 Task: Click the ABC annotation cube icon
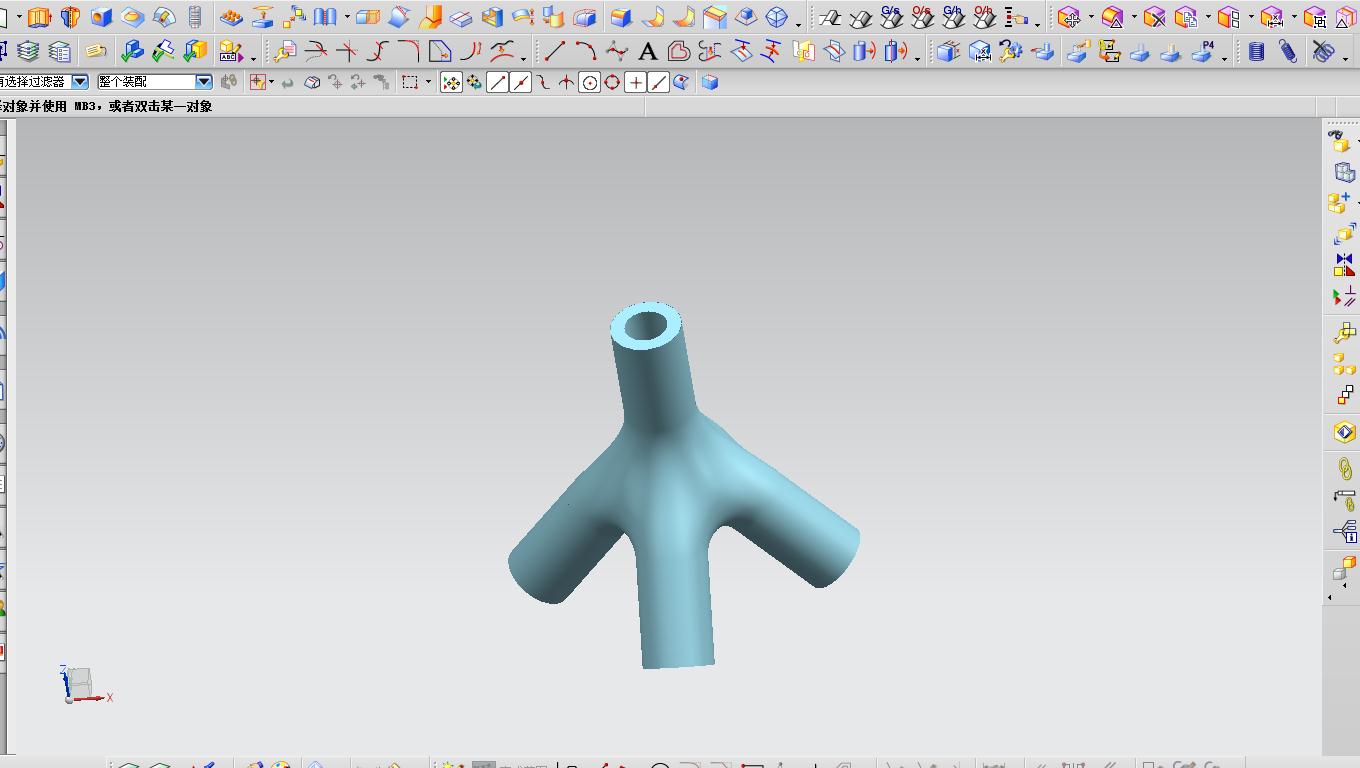[x=231, y=52]
